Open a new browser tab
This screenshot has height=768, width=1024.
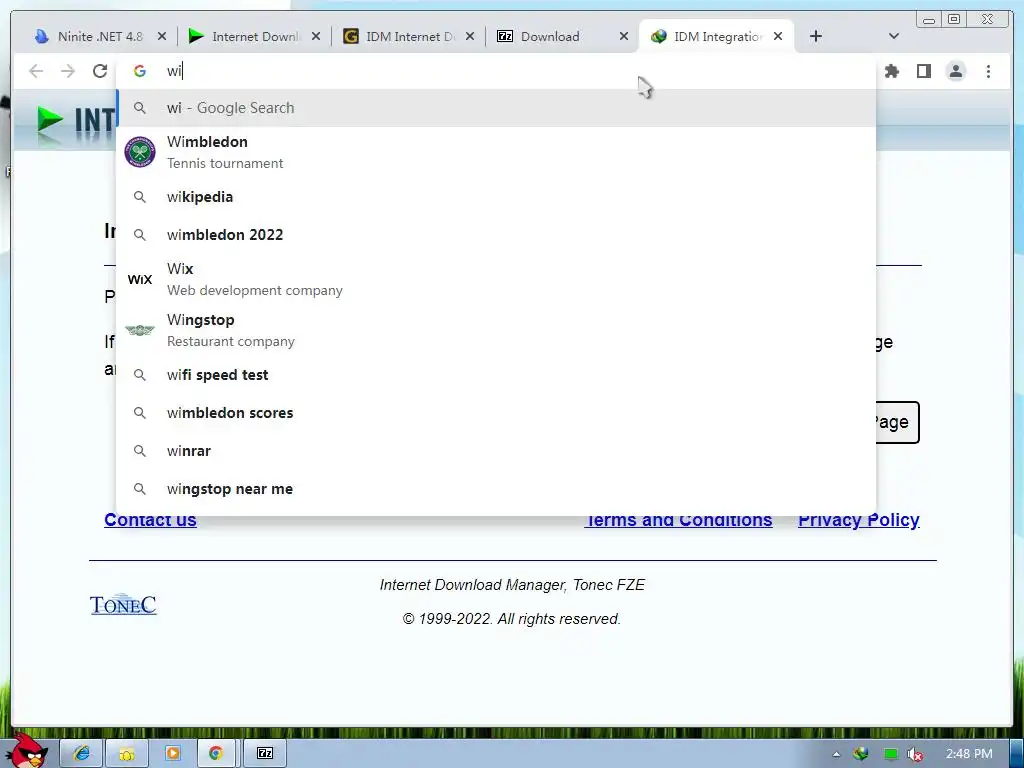click(816, 37)
